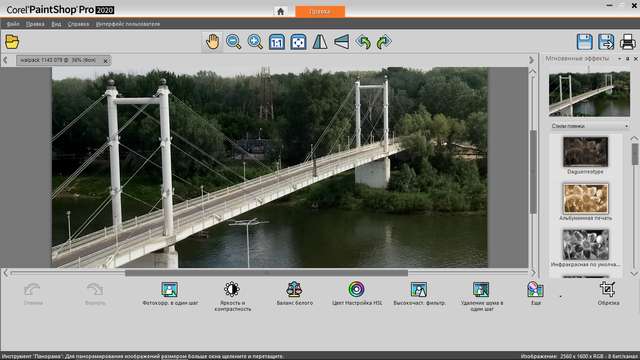
Task: Open the effect category dropdown in Instant Effects
Action: pos(589,126)
